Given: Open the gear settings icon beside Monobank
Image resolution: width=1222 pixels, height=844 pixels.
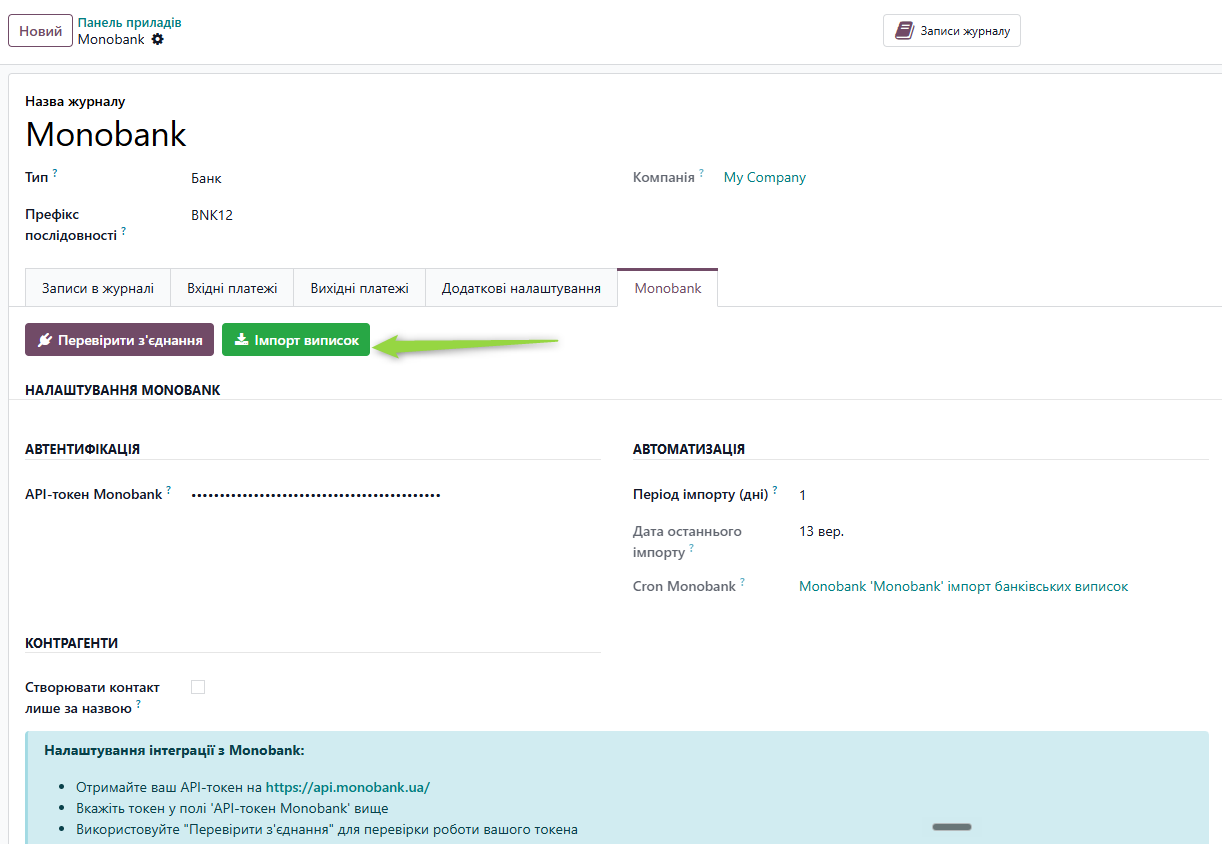Looking at the screenshot, I should coord(157,40).
